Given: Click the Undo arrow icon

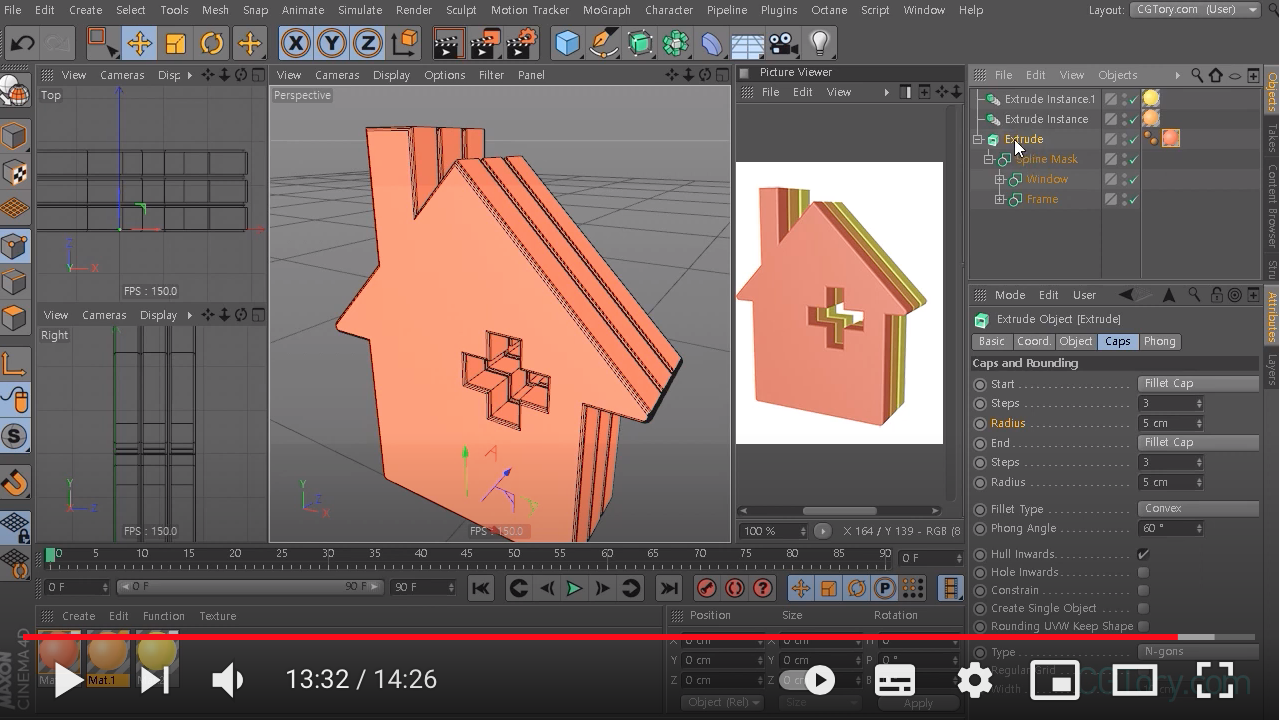Looking at the screenshot, I should pos(22,43).
